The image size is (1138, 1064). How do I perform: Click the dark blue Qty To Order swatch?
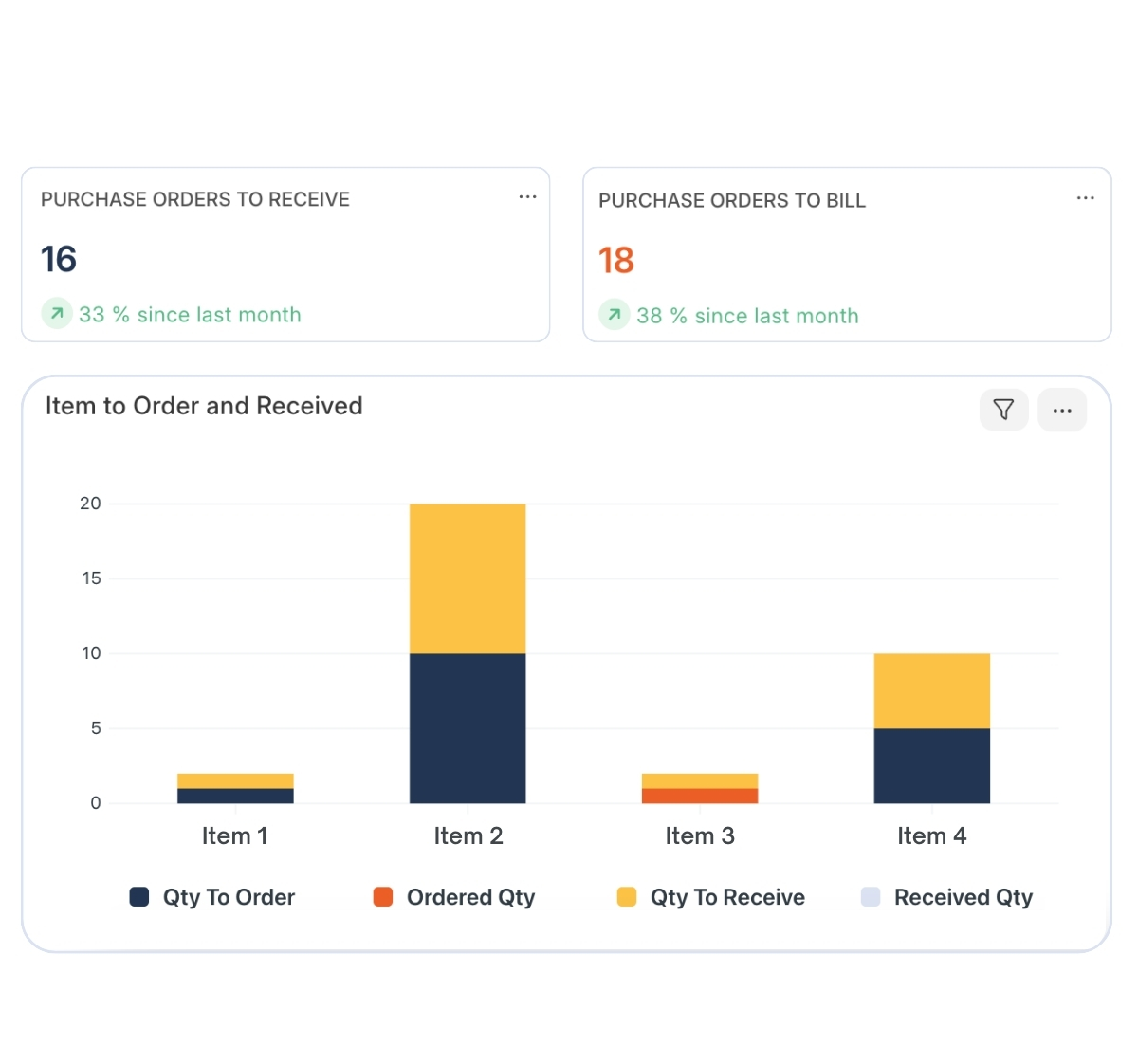coord(139,897)
